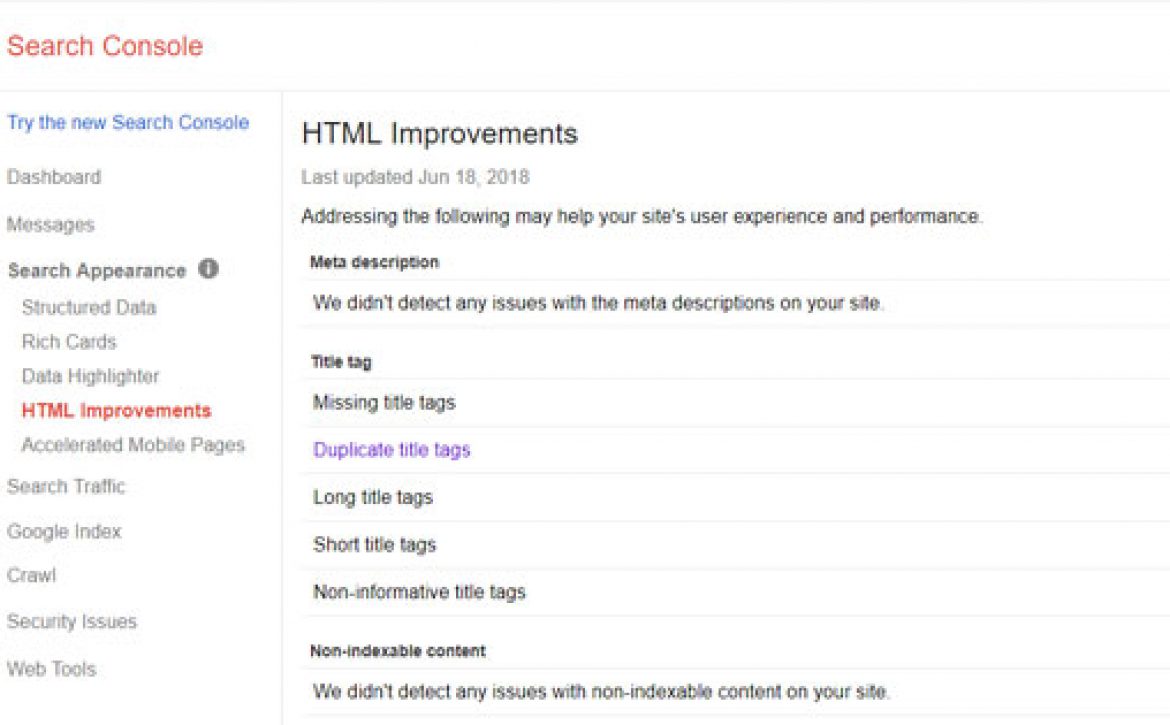Open Structured Data page

89,307
